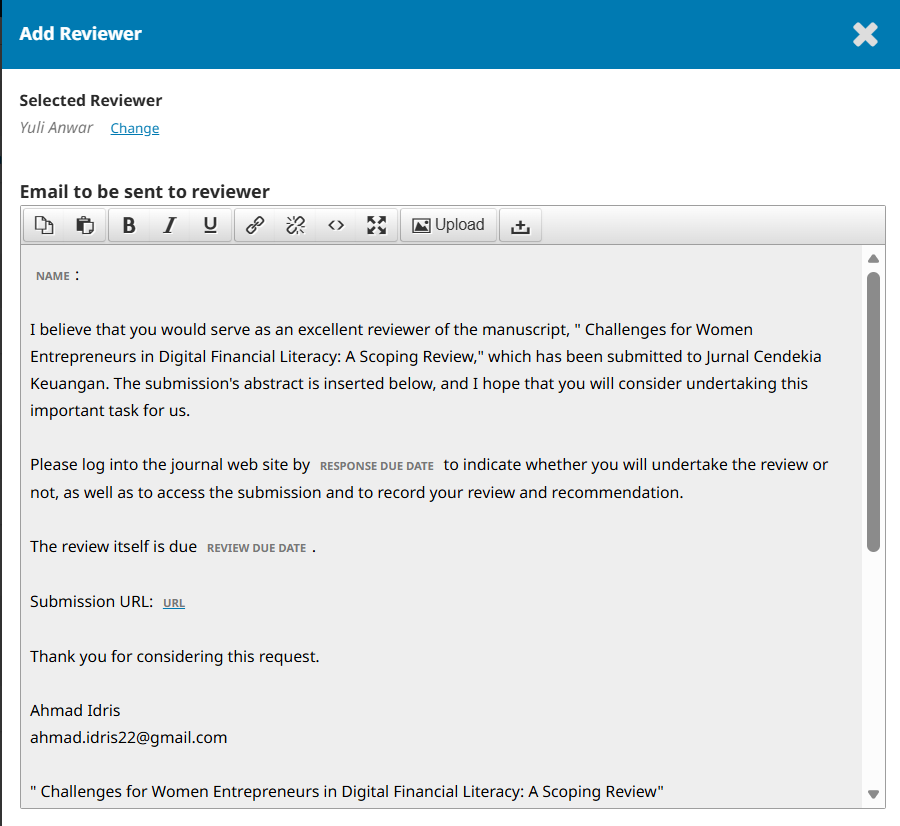Toggle underline formatting
900x826 pixels.
pos(210,225)
